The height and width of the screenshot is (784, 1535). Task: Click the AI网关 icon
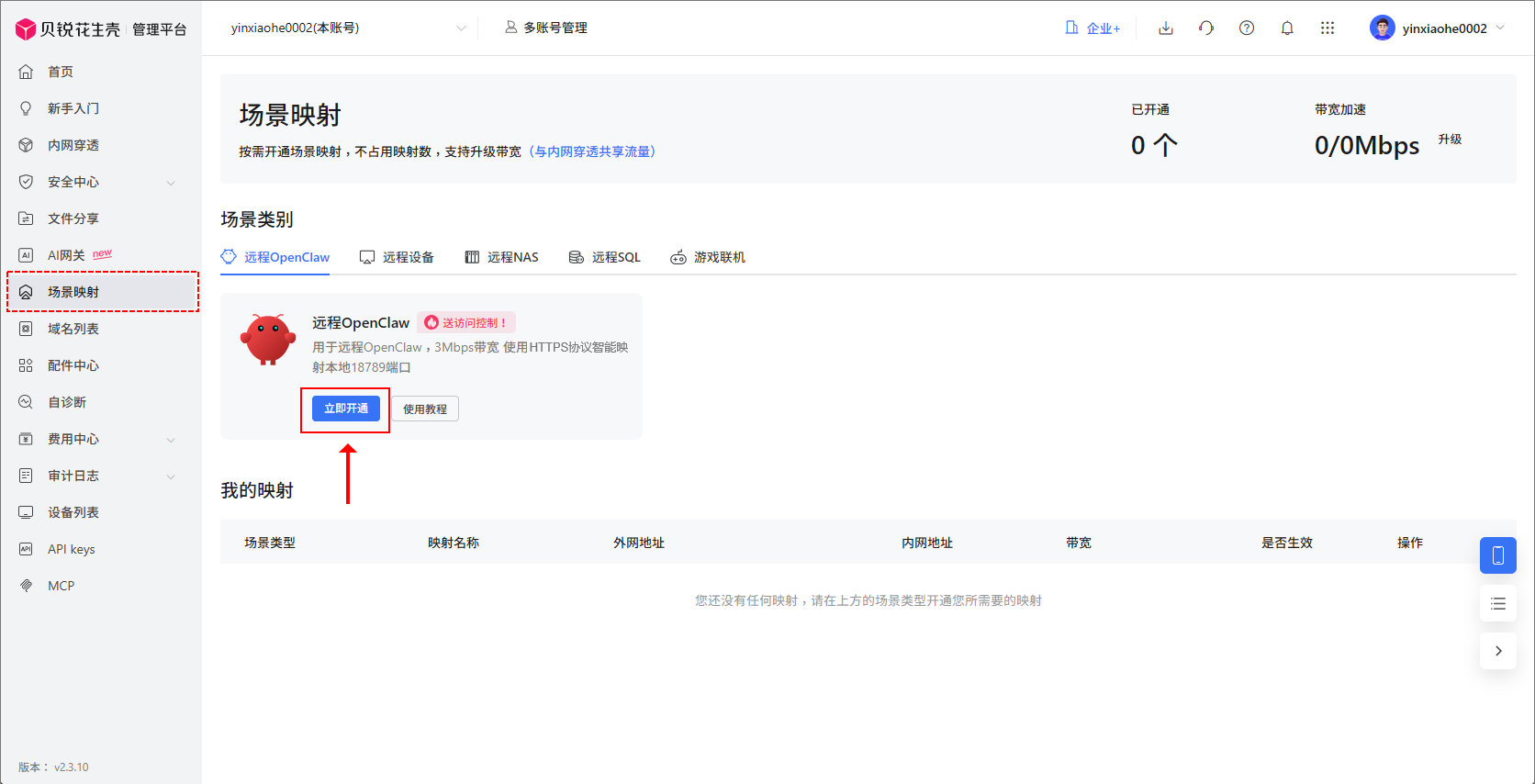point(26,255)
